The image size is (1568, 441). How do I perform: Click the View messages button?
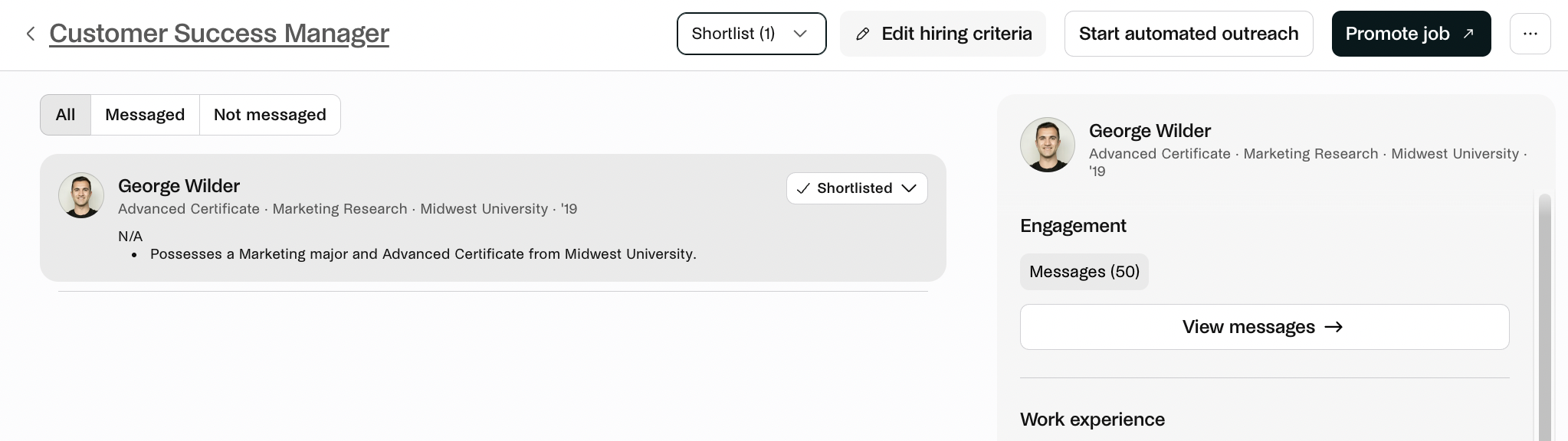[x=1265, y=327]
